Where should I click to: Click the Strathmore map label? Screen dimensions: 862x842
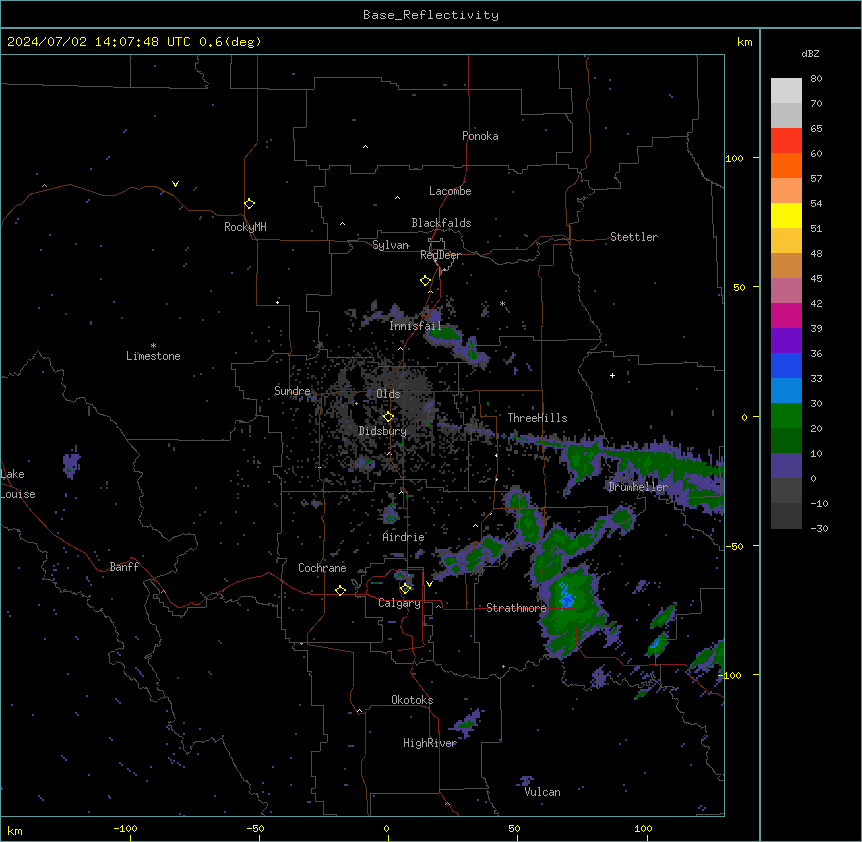coord(516,608)
